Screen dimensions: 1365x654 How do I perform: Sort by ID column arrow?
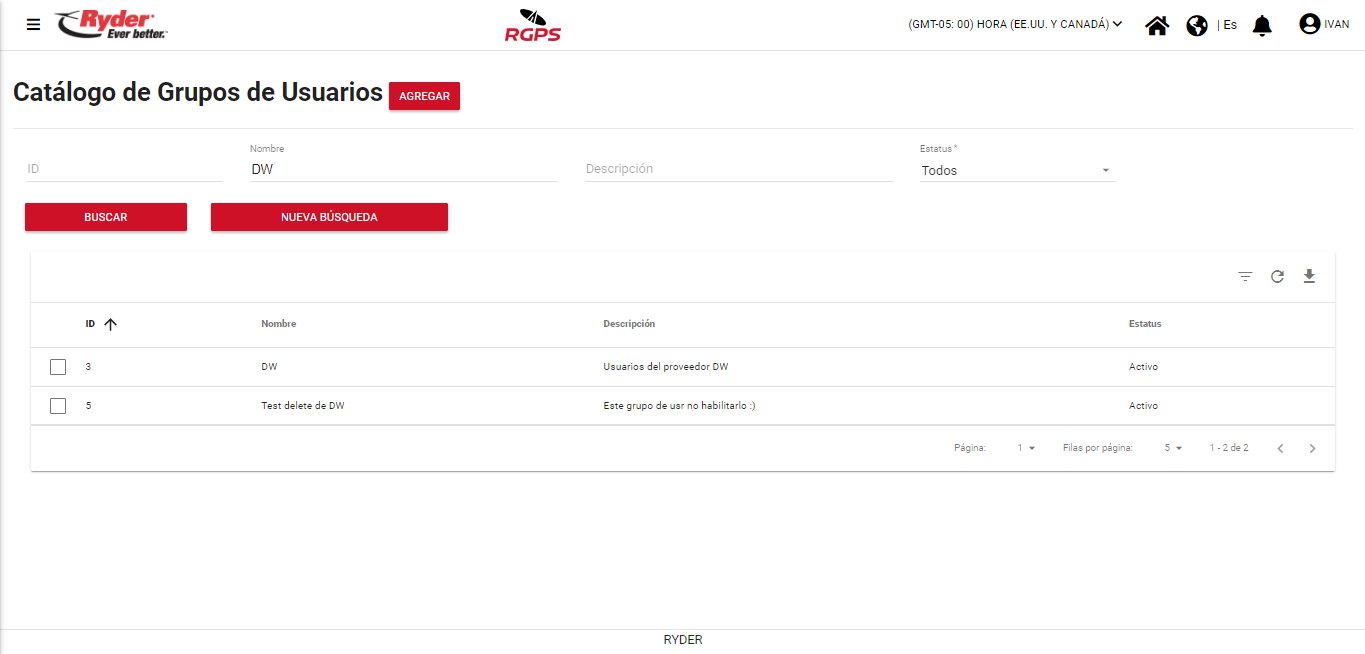coord(110,324)
